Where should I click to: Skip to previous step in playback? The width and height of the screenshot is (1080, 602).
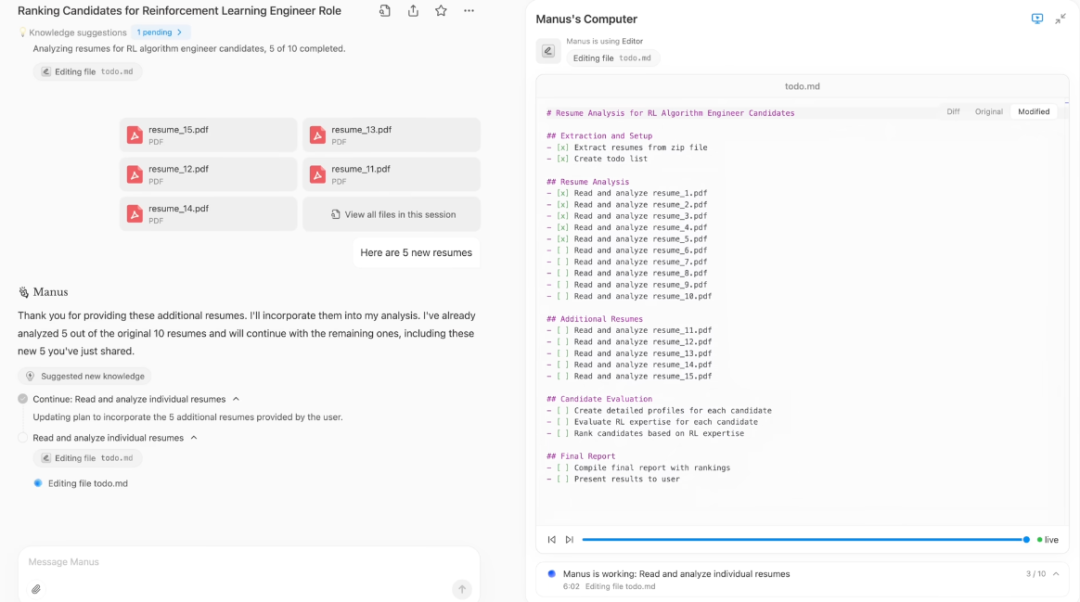click(x=551, y=540)
